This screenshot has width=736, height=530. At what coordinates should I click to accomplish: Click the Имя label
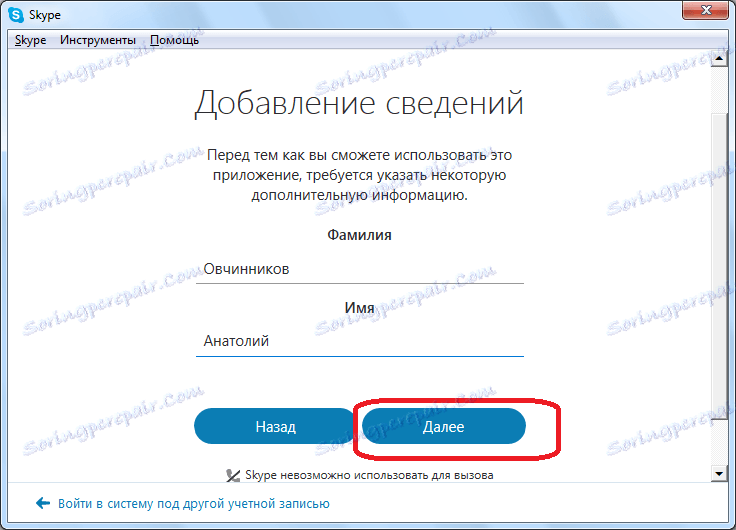tap(359, 308)
